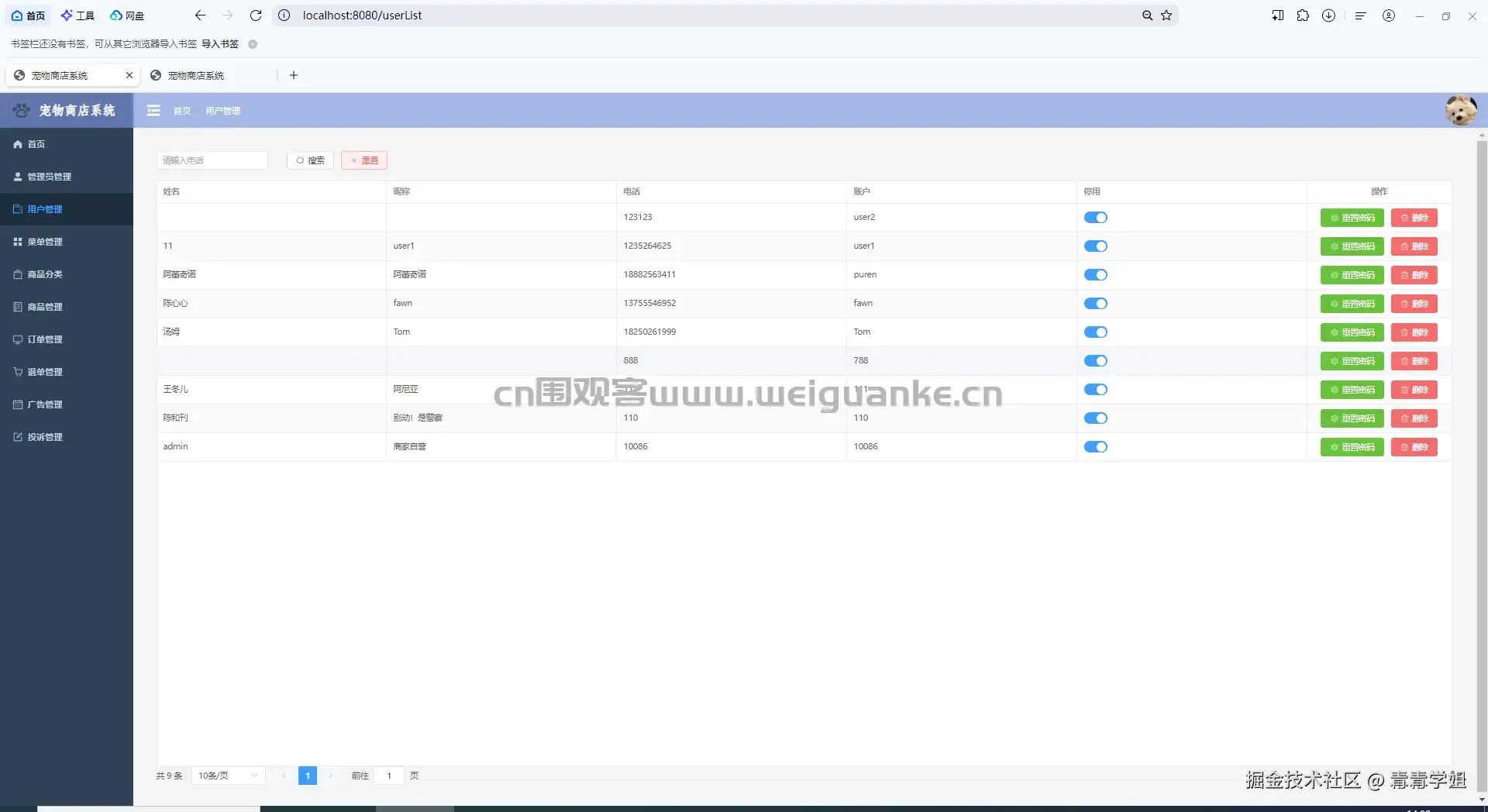Select 用户管理 in the sidebar
The width and height of the screenshot is (1488, 812).
click(67, 209)
